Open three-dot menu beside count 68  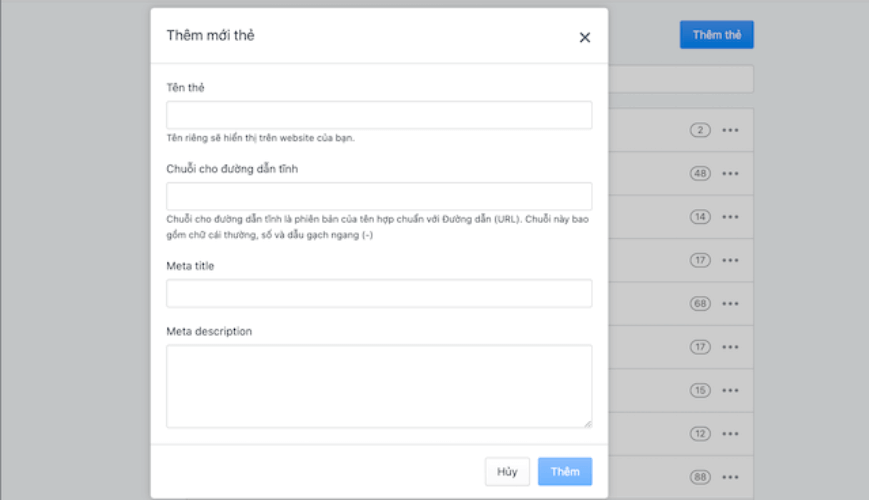[x=730, y=304]
